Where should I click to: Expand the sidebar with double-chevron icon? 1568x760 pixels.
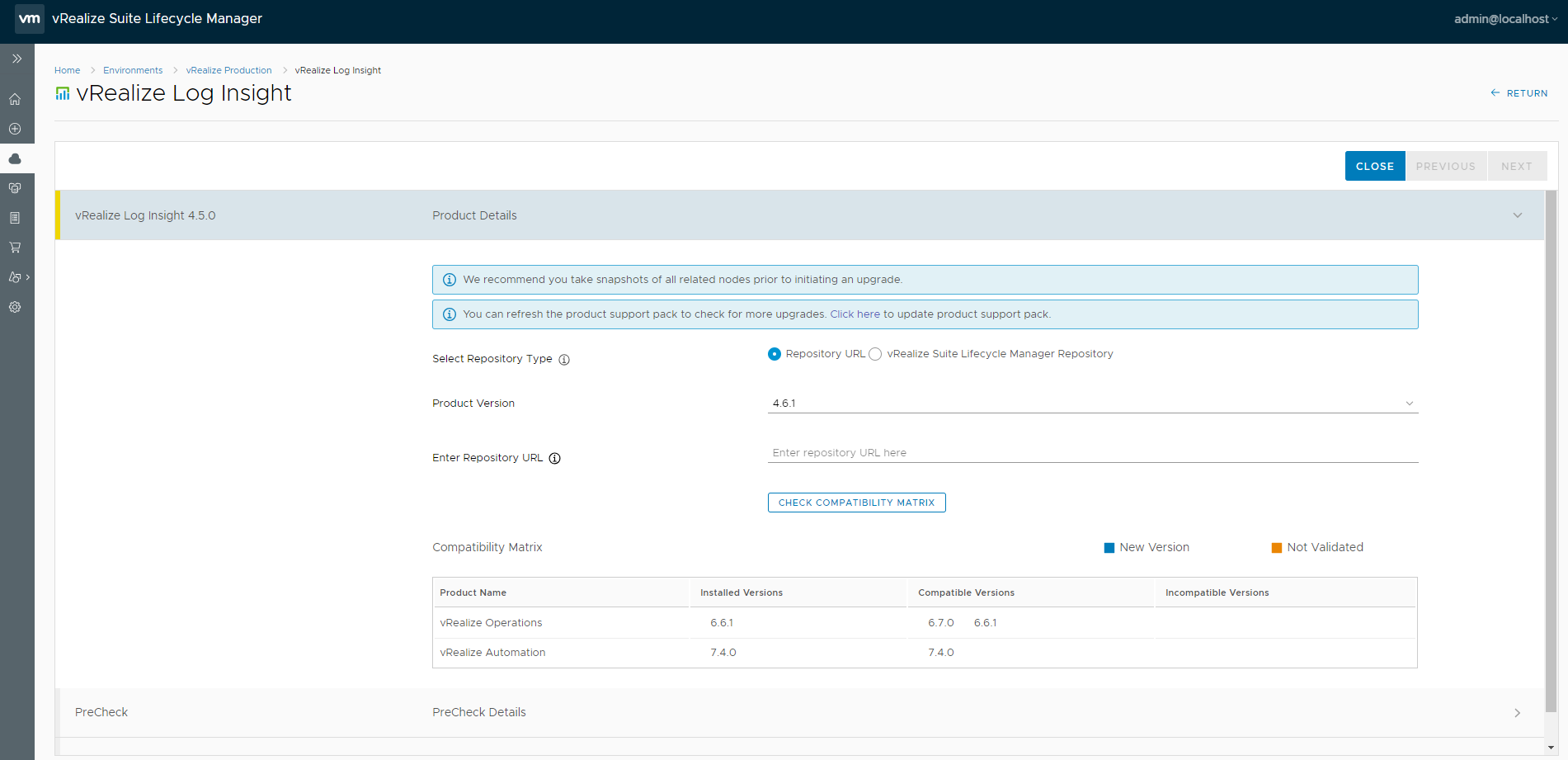[x=16, y=59]
